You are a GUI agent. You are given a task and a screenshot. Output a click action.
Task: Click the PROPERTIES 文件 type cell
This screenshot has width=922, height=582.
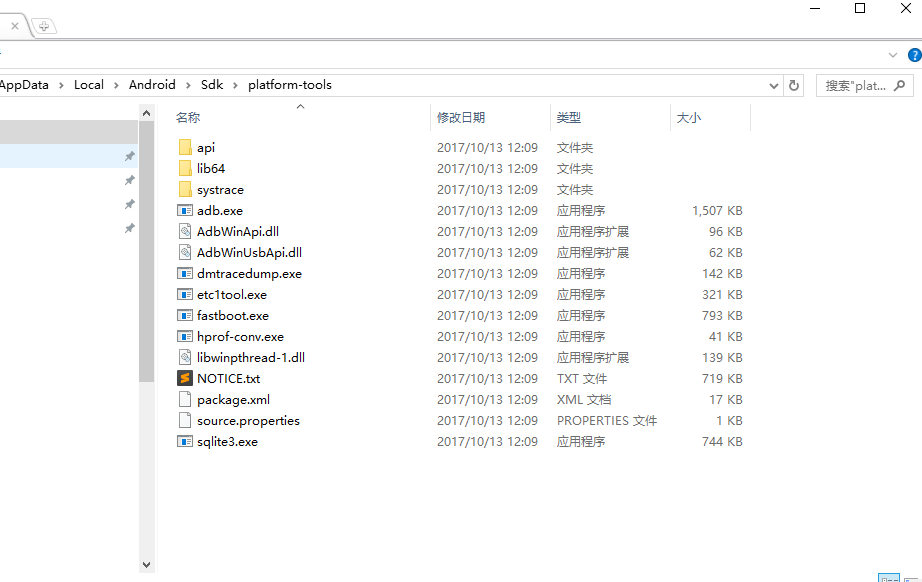[x=607, y=421]
